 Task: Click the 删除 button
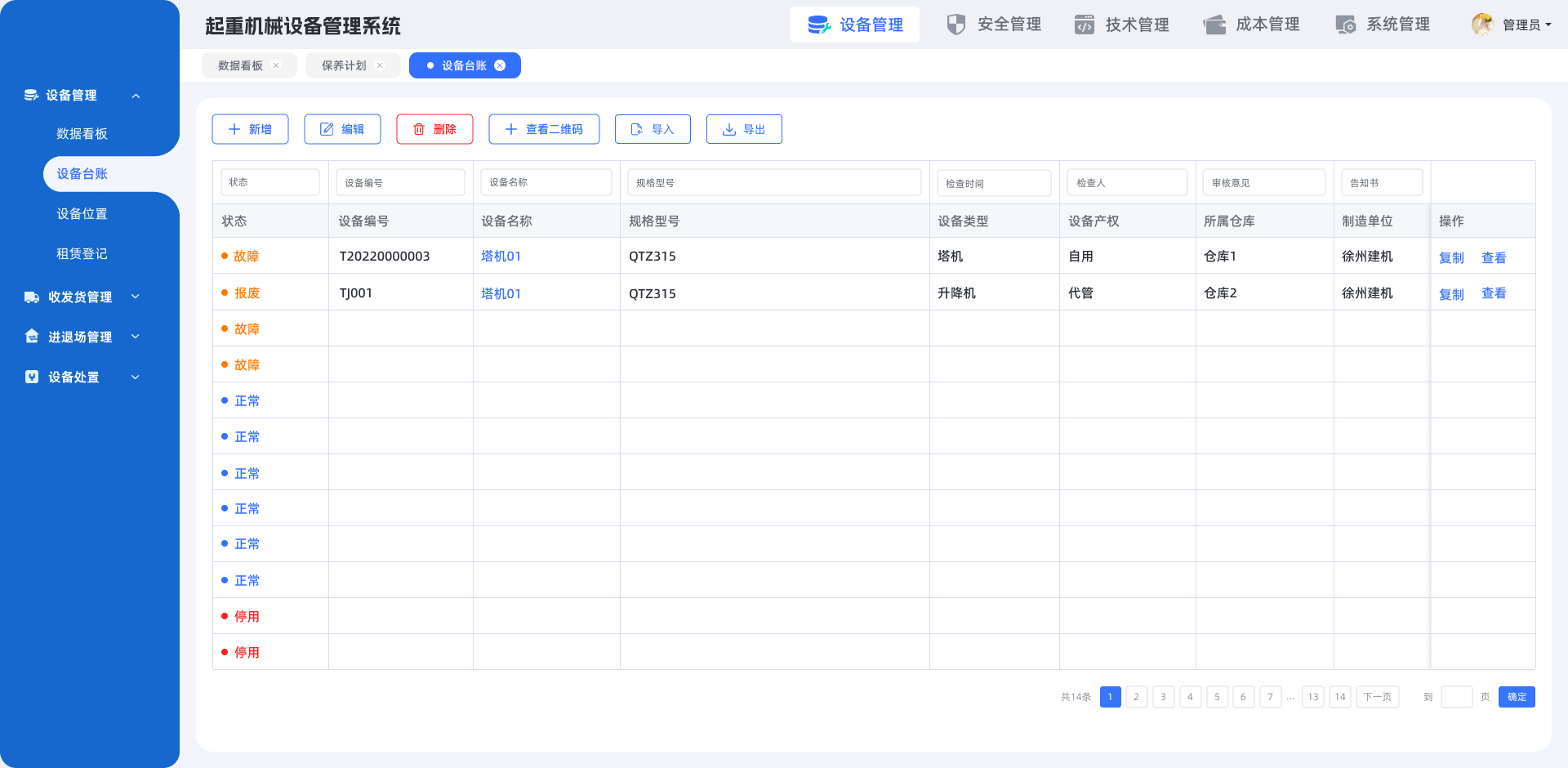coord(434,129)
